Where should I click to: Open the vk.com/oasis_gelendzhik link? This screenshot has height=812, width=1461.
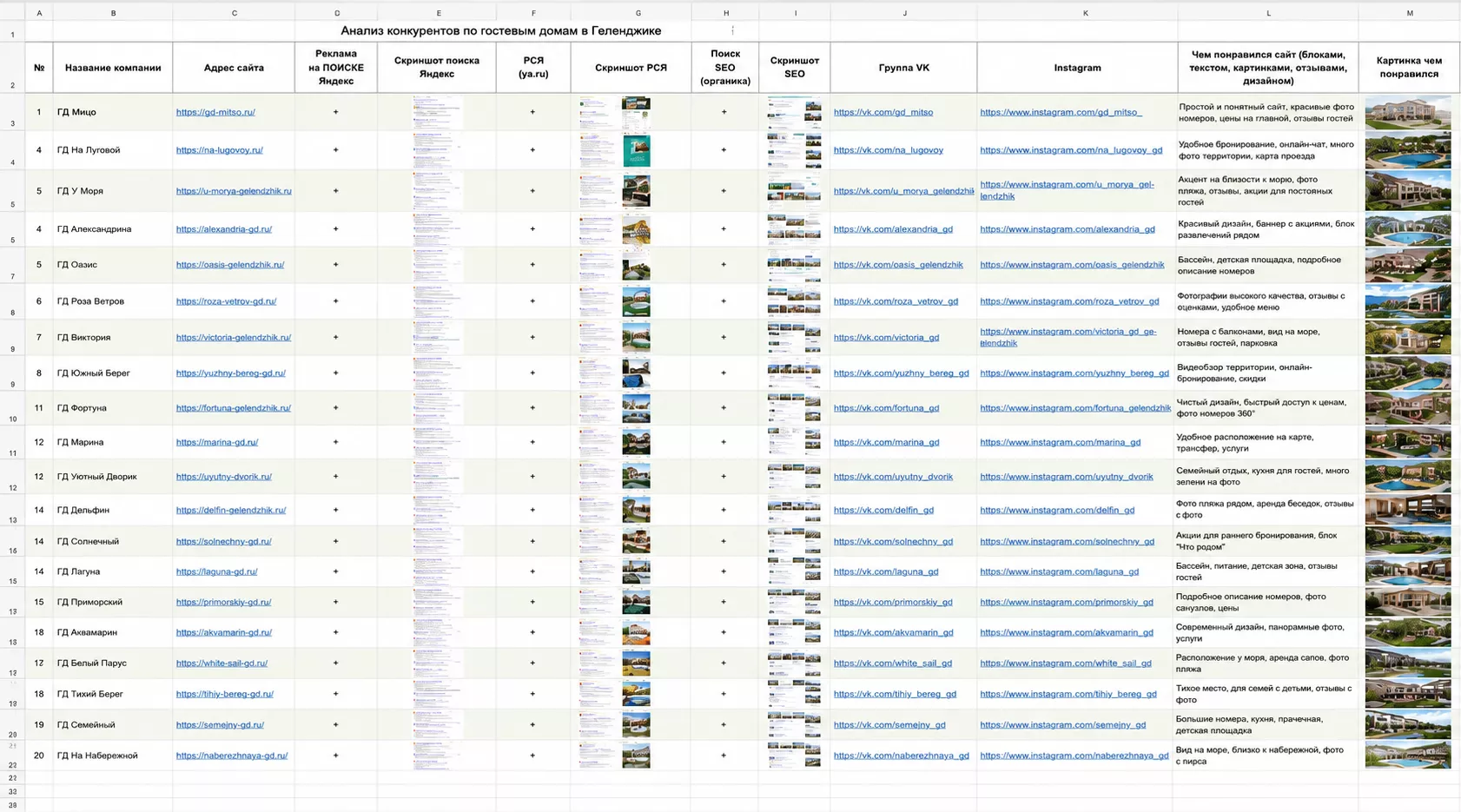[898, 265]
